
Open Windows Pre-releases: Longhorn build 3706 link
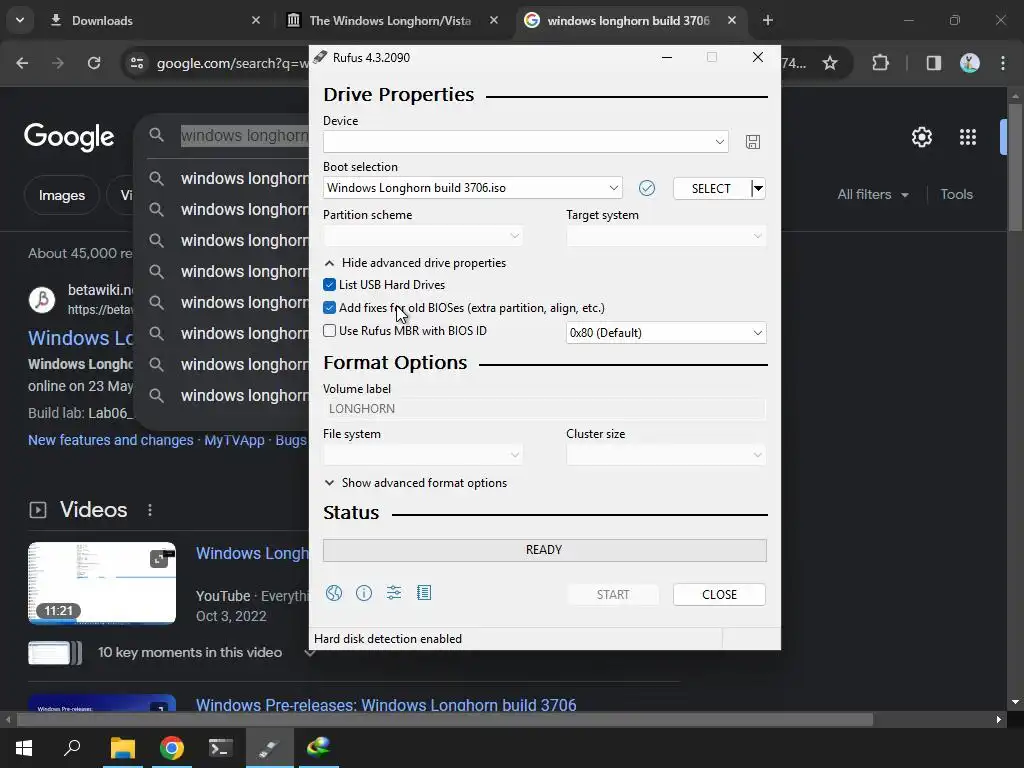[x=386, y=705]
